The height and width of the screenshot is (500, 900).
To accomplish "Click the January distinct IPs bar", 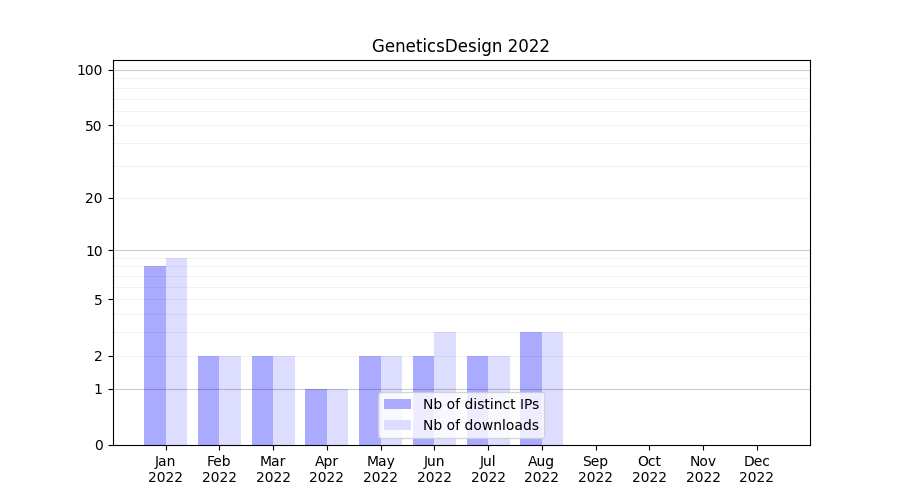I will [155, 355].
